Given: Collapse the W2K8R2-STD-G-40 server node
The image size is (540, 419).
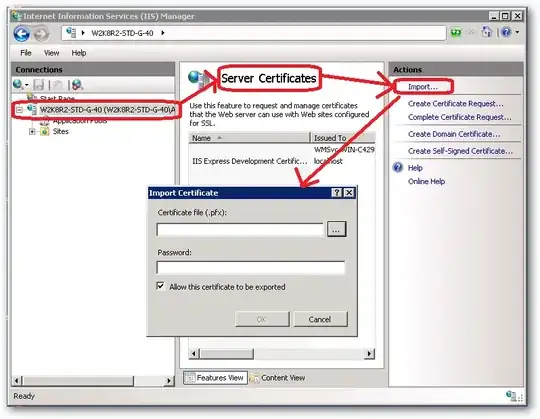Looking at the screenshot, I should [20, 110].
